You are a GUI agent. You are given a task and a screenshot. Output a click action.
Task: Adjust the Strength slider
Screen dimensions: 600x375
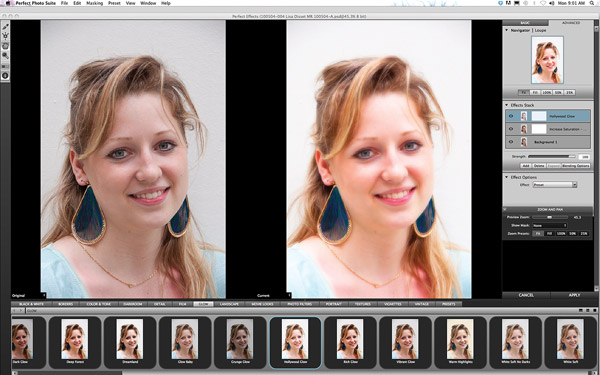(551, 157)
